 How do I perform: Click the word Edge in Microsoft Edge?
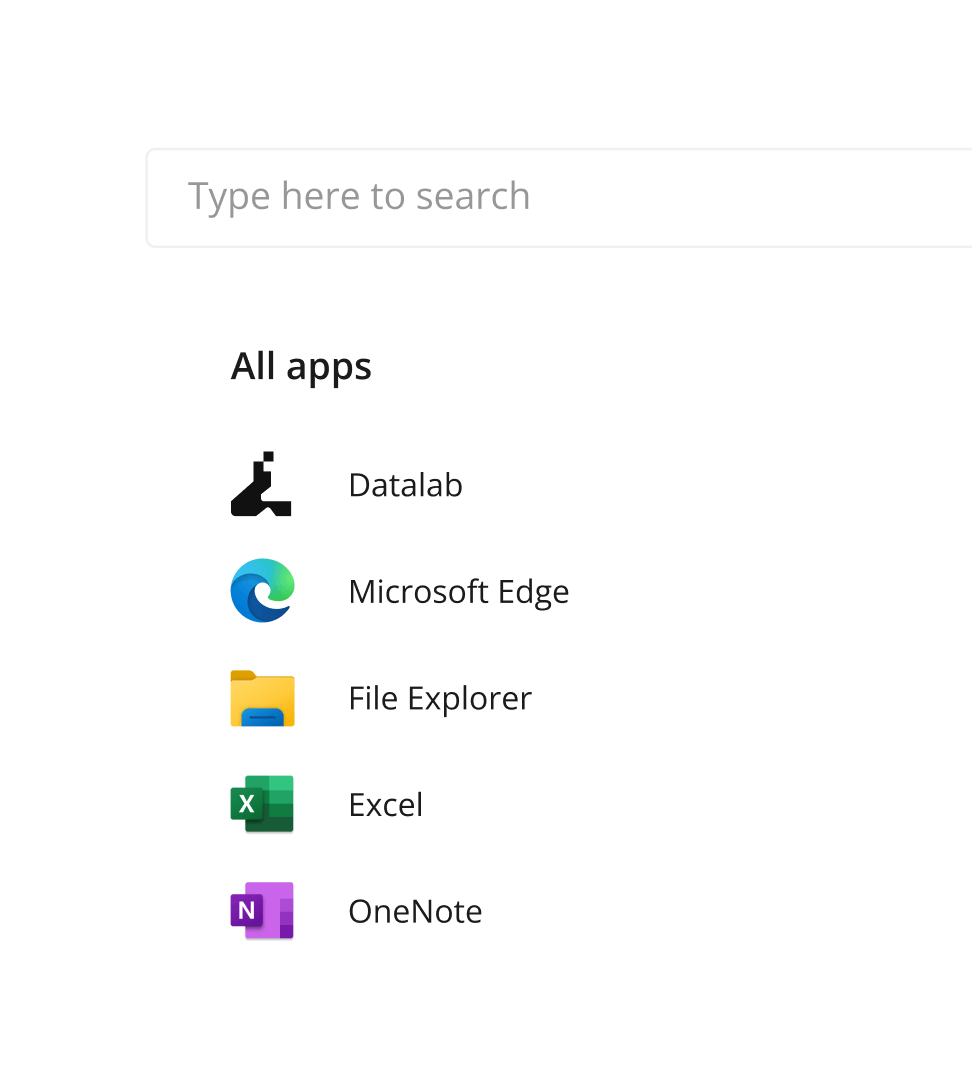click(528, 591)
